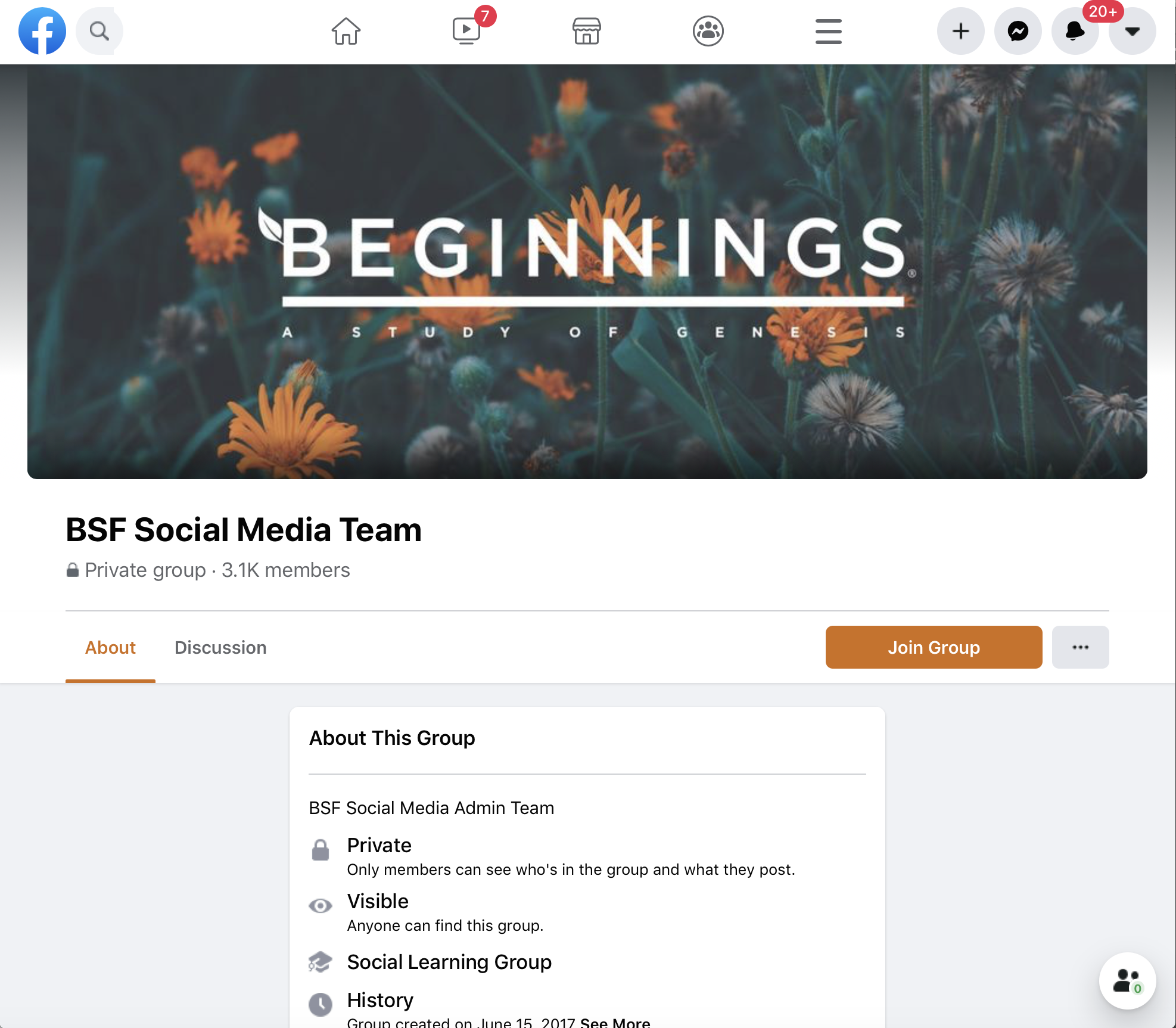Open the new chat people bubble
Screen dimensions: 1176x1028
click(x=1127, y=981)
